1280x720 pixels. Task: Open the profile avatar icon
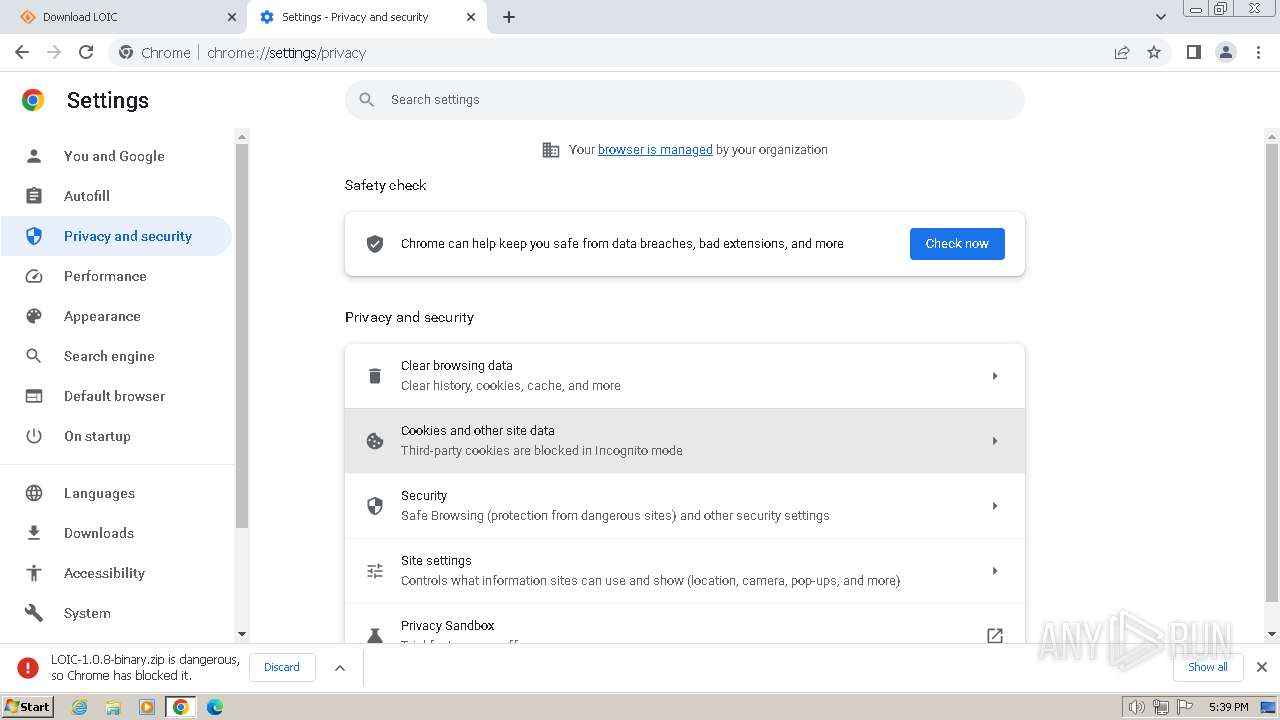(1226, 52)
